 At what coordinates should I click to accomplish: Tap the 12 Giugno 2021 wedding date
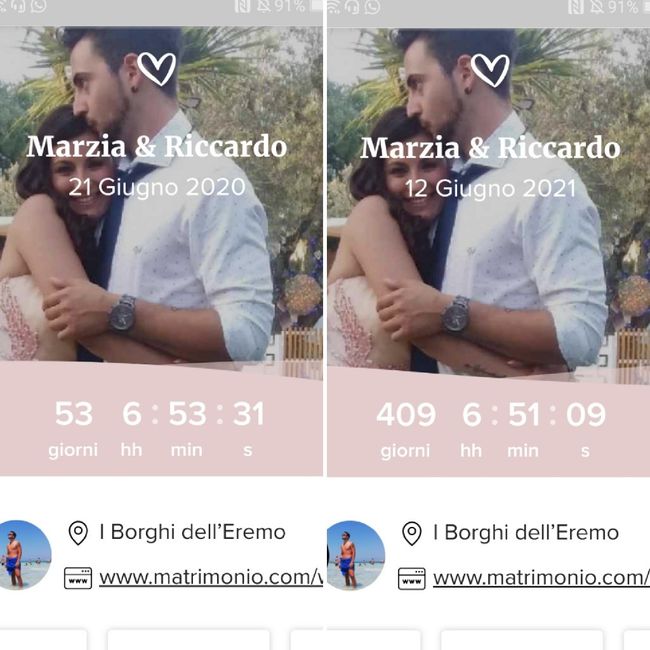[x=491, y=189]
